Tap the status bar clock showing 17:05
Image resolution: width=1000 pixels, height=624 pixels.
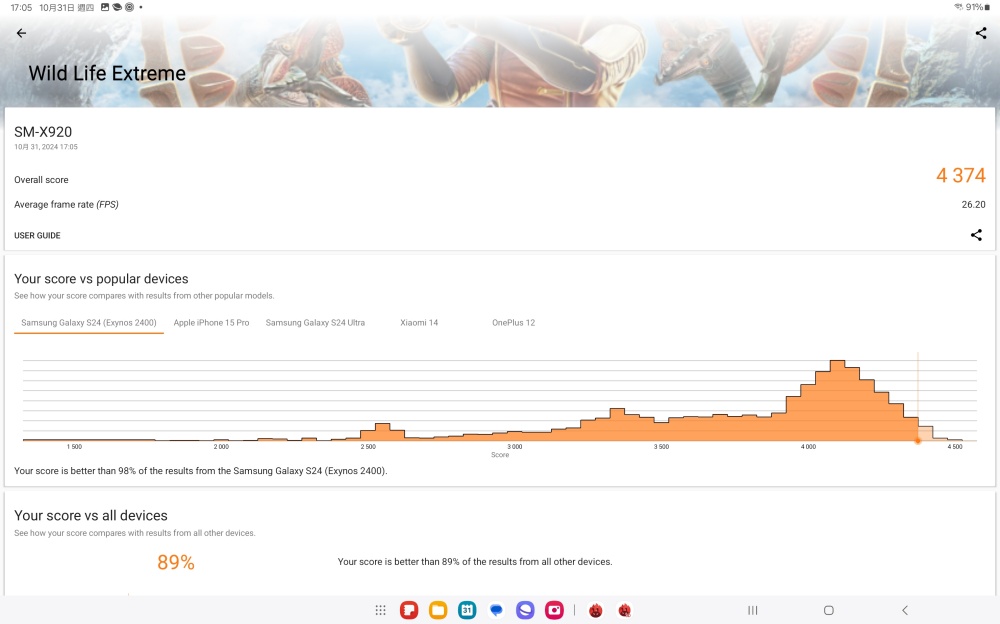point(21,7)
